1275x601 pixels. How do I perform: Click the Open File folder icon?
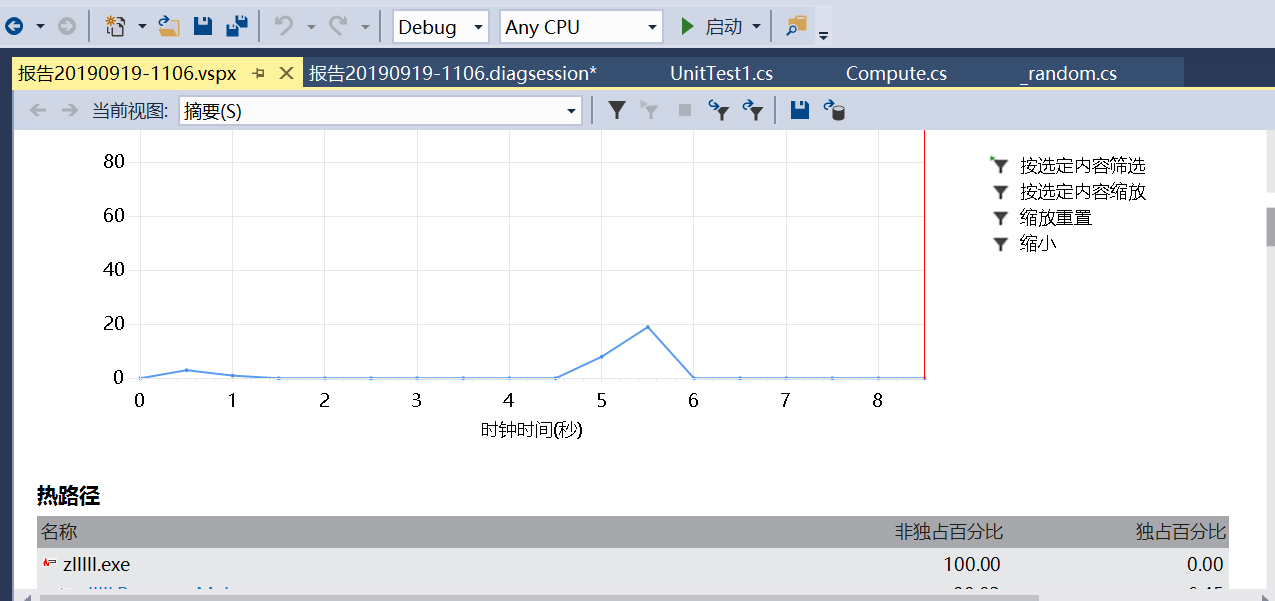pos(169,27)
